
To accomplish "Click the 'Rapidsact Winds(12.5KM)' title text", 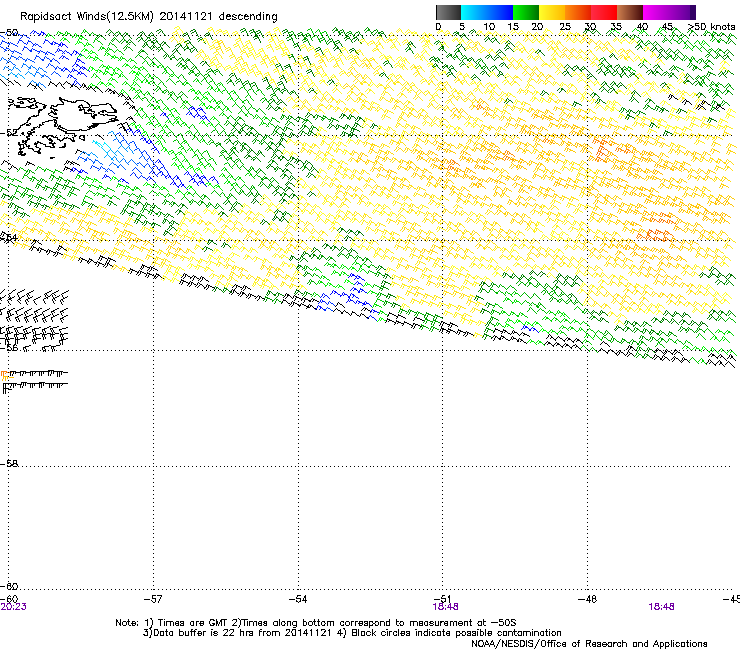I will [87, 17].
